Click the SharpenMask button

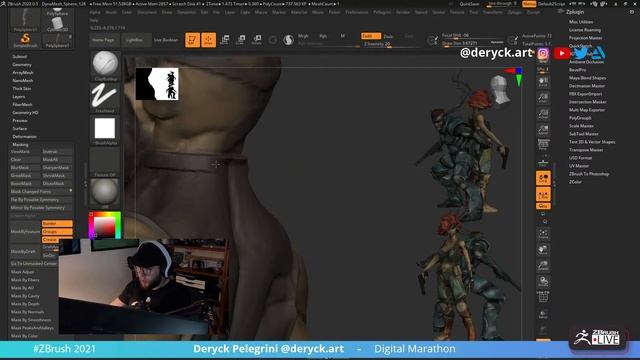57,168
